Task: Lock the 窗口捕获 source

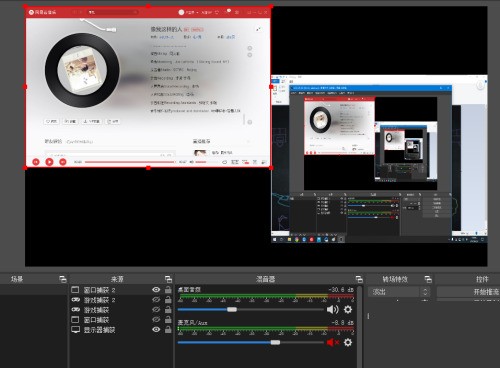Action: (x=168, y=320)
